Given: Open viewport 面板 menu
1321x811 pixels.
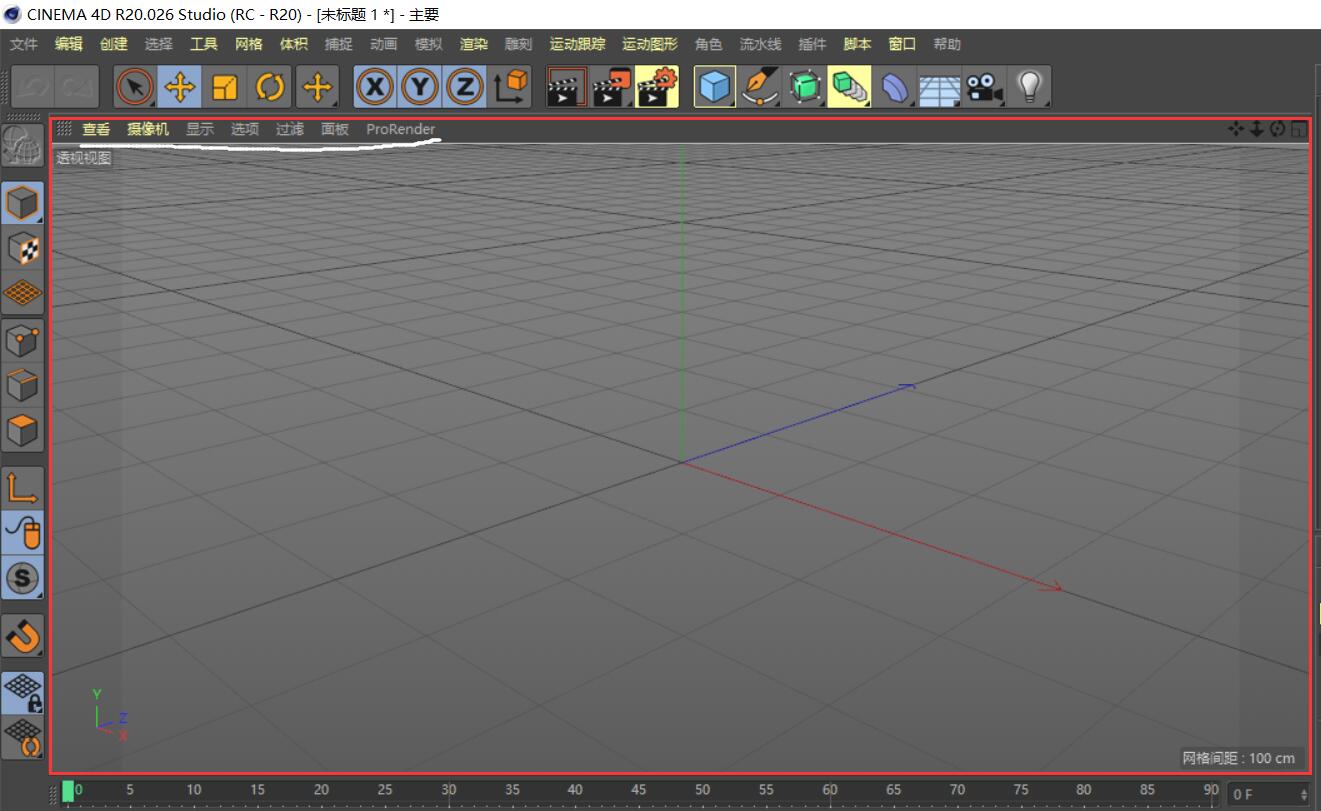Looking at the screenshot, I should (335, 129).
